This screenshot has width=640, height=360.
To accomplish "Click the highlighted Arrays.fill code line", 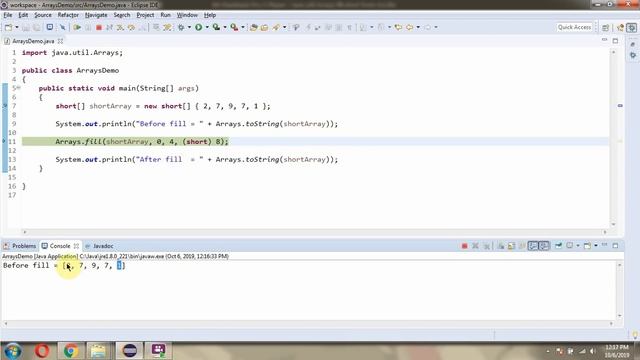I will (142, 142).
